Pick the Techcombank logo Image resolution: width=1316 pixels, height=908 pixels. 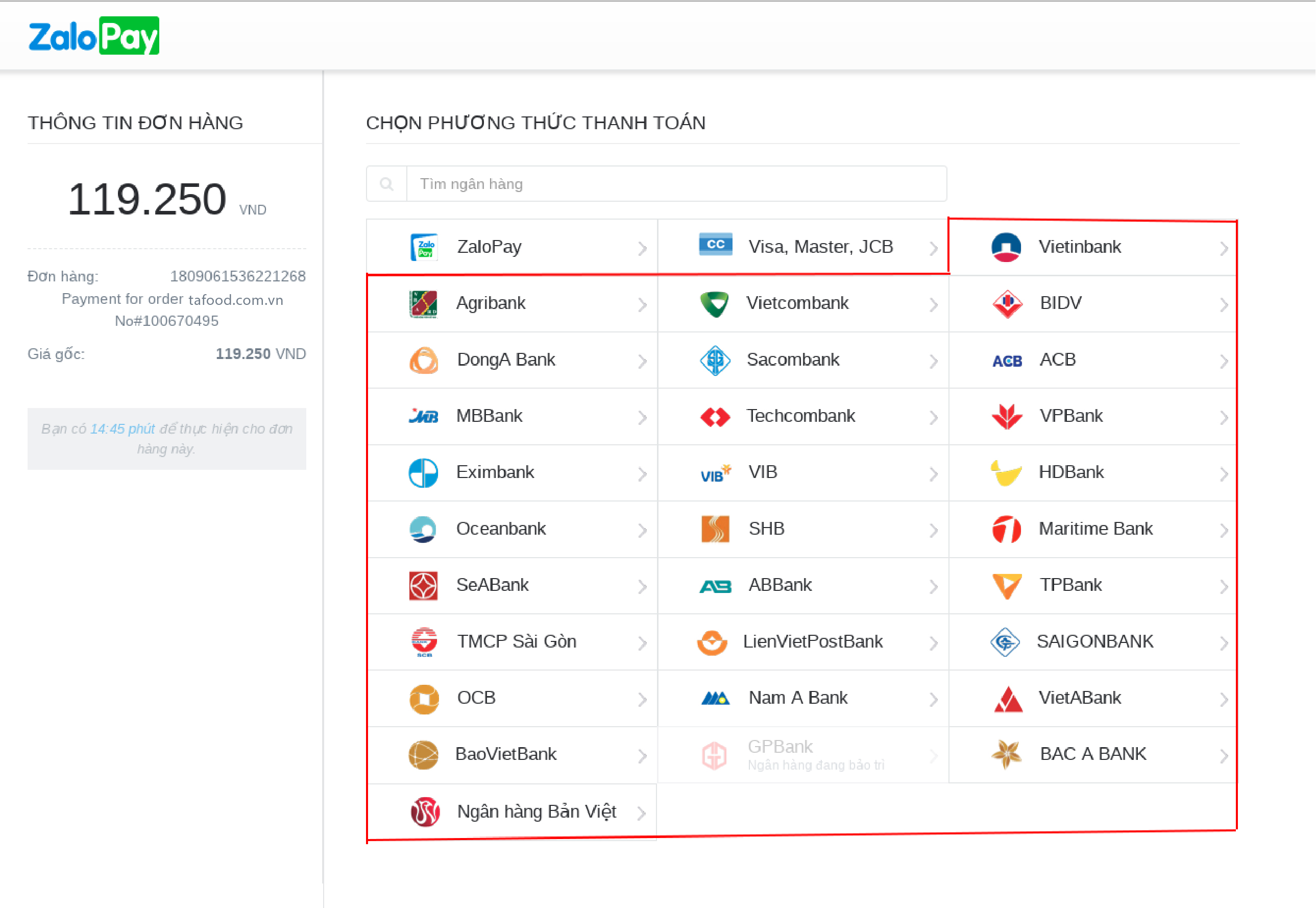click(716, 417)
